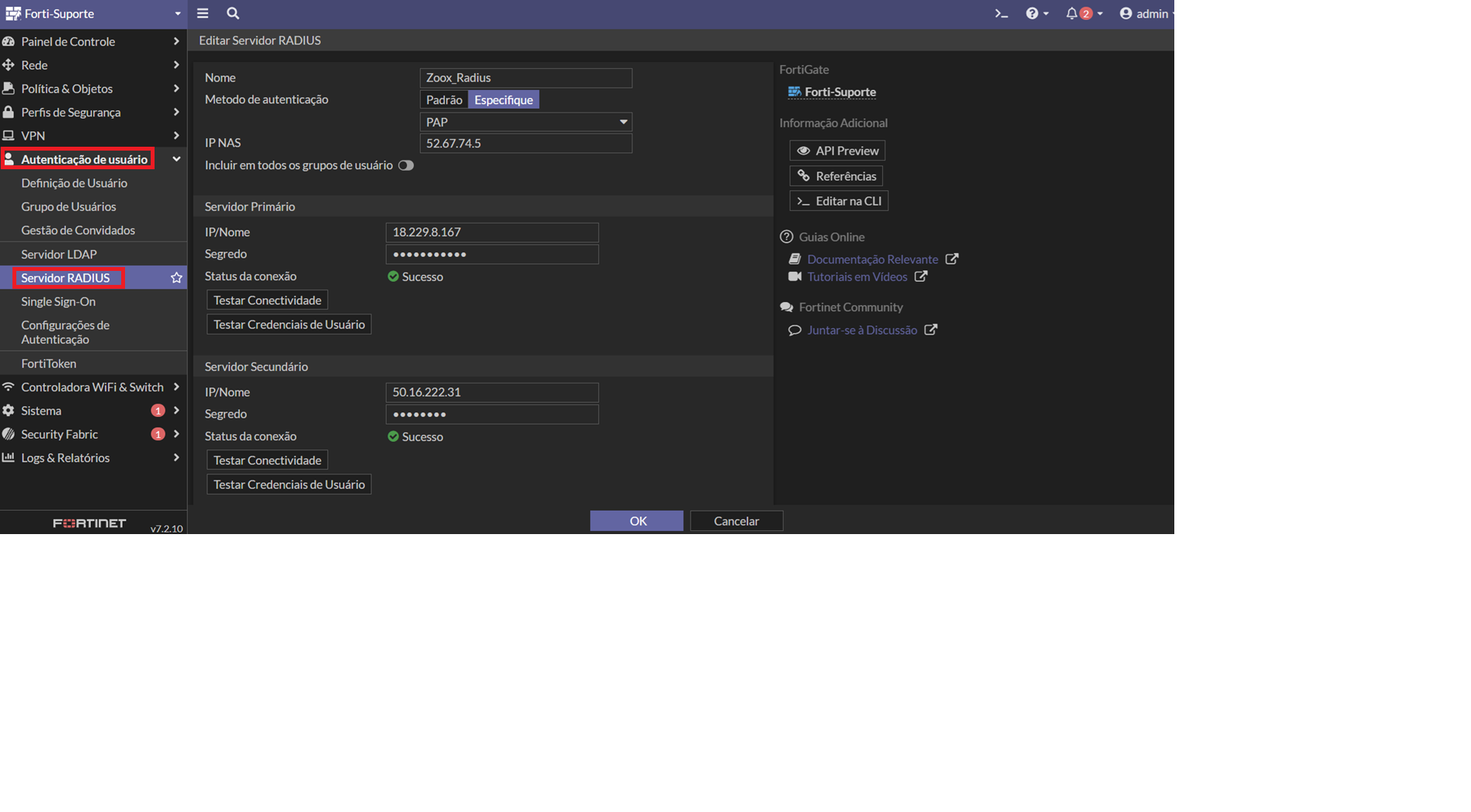Click the Fortinet Community chat icon

[x=786, y=307]
